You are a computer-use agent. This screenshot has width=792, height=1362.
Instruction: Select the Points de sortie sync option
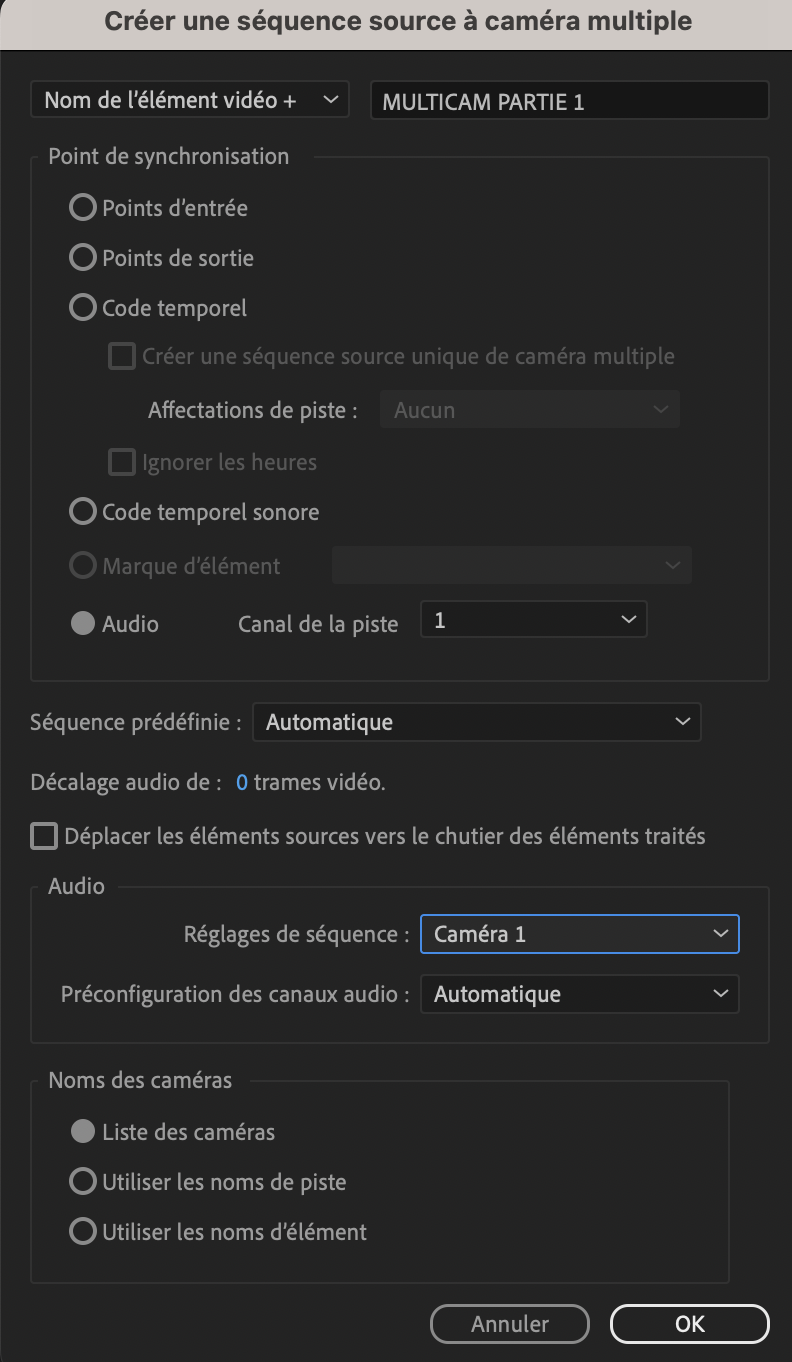coord(83,258)
